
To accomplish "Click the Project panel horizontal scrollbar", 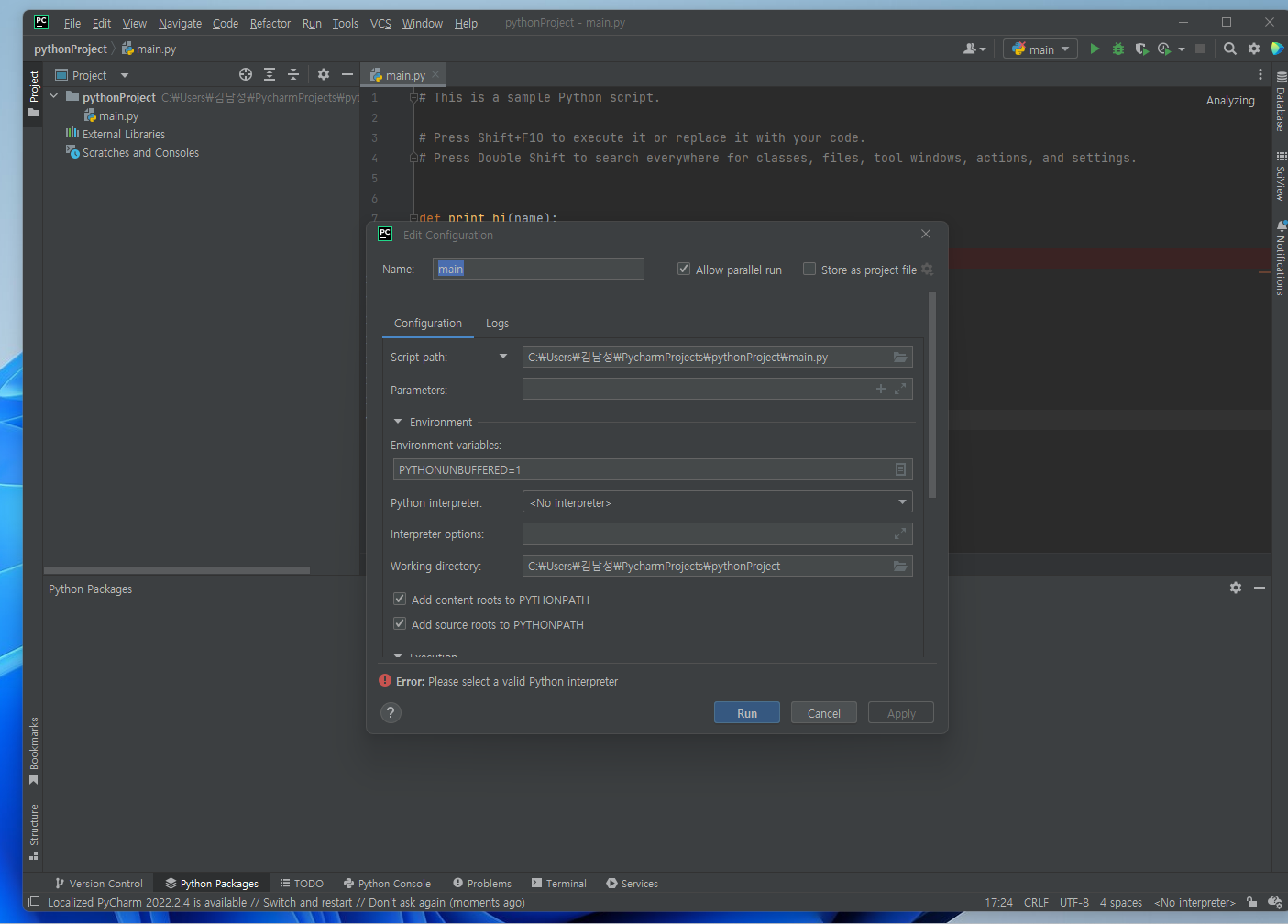I will 177,570.
